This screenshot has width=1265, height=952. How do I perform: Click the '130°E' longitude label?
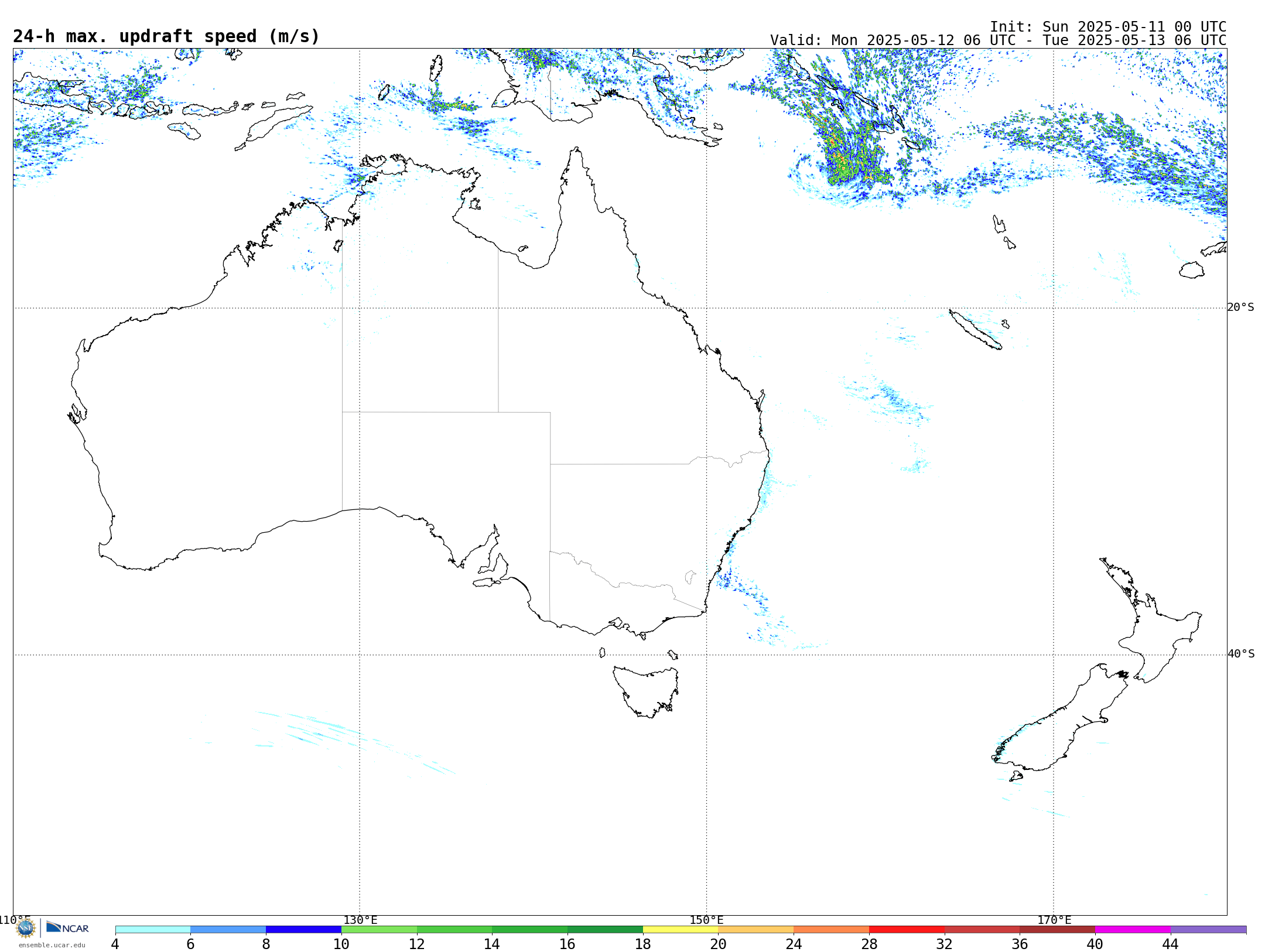(x=360, y=920)
